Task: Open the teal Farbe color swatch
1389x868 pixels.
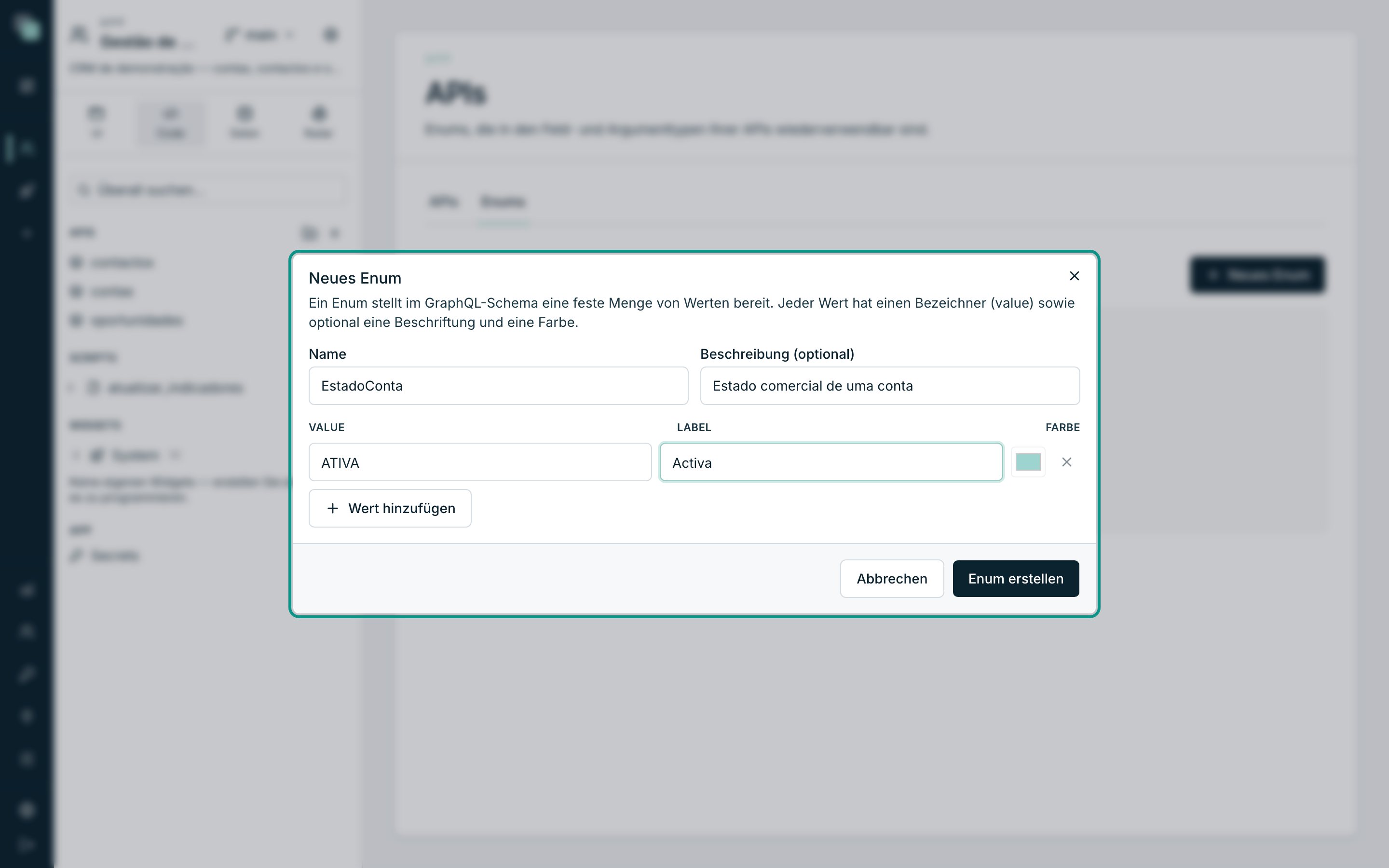Action: pyautogui.click(x=1027, y=462)
